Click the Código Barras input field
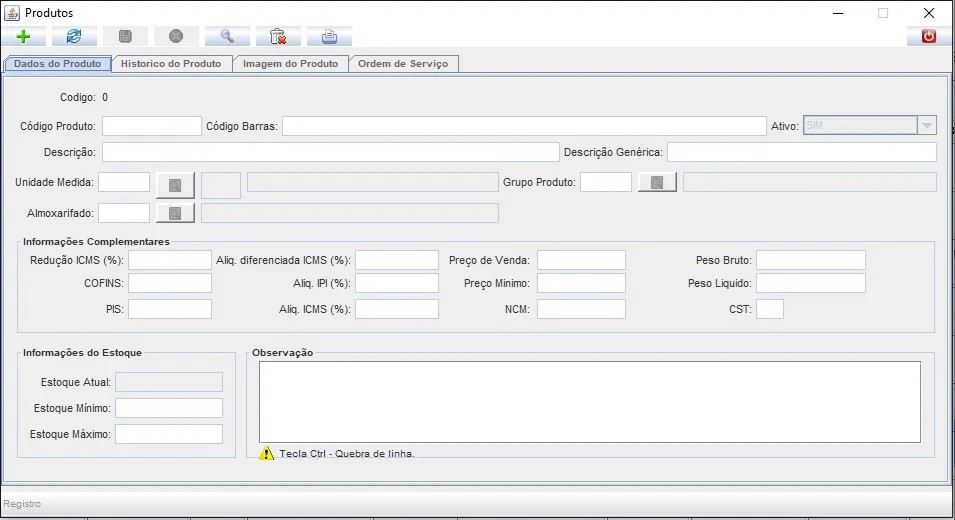Image resolution: width=955 pixels, height=520 pixels. [523, 126]
